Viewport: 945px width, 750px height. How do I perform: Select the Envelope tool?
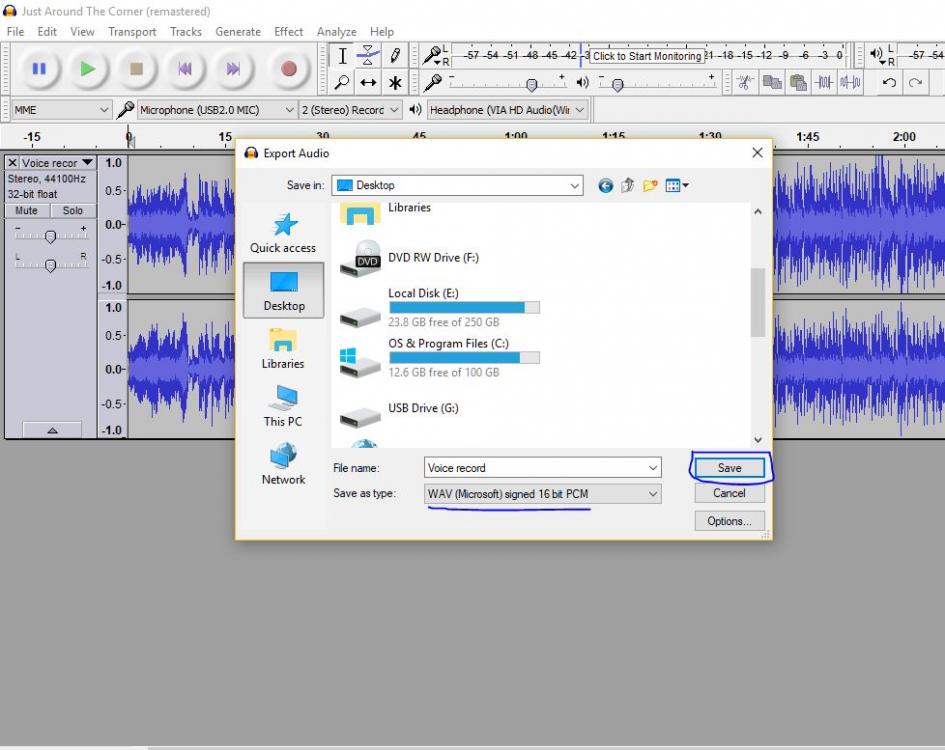click(x=368, y=56)
